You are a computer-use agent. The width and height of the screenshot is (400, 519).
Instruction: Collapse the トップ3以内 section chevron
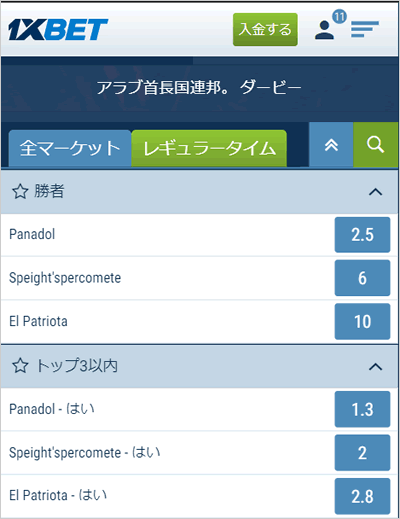tap(376, 367)
